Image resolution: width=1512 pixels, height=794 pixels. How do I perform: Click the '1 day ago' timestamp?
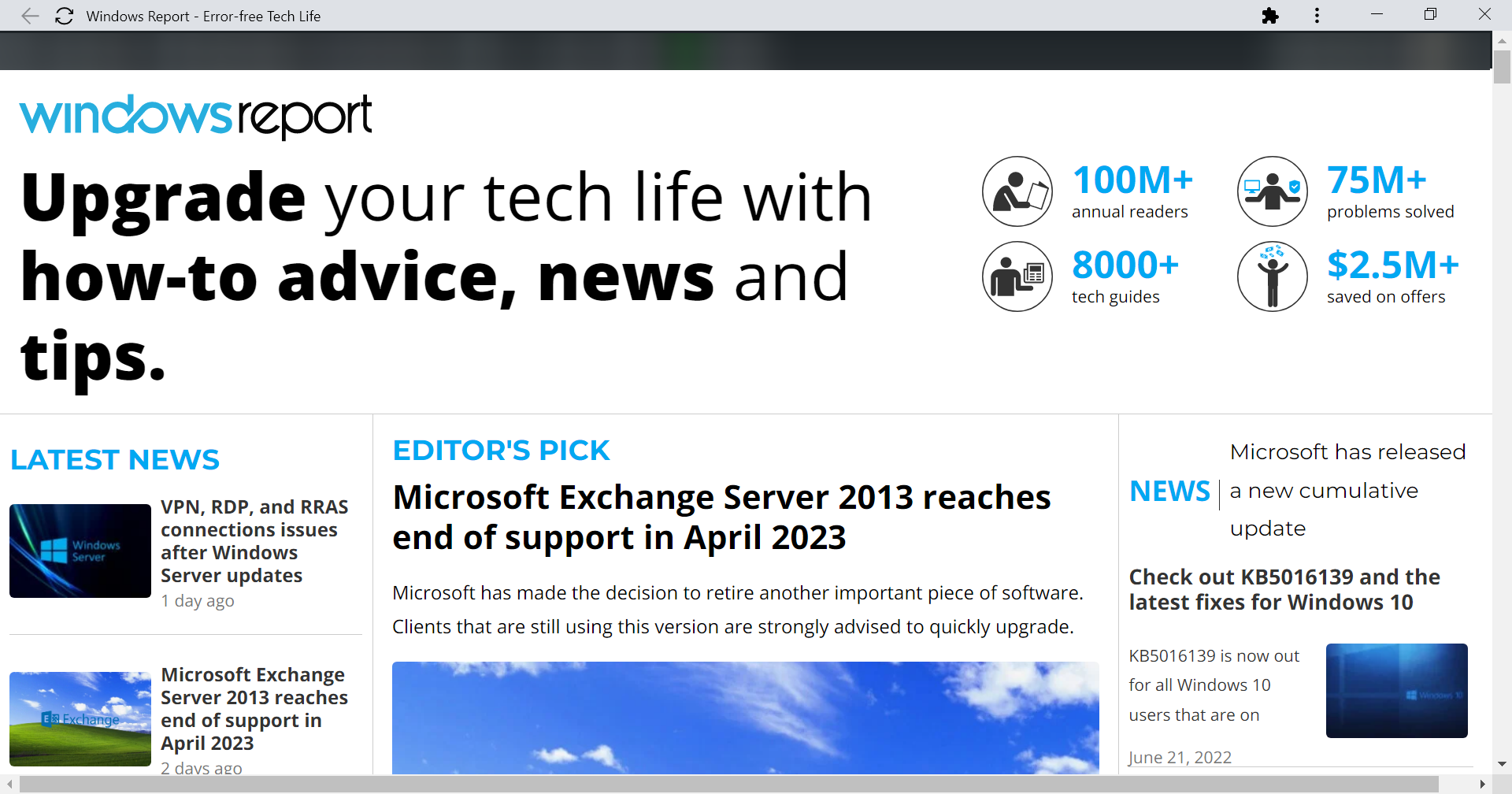point(198,601)
